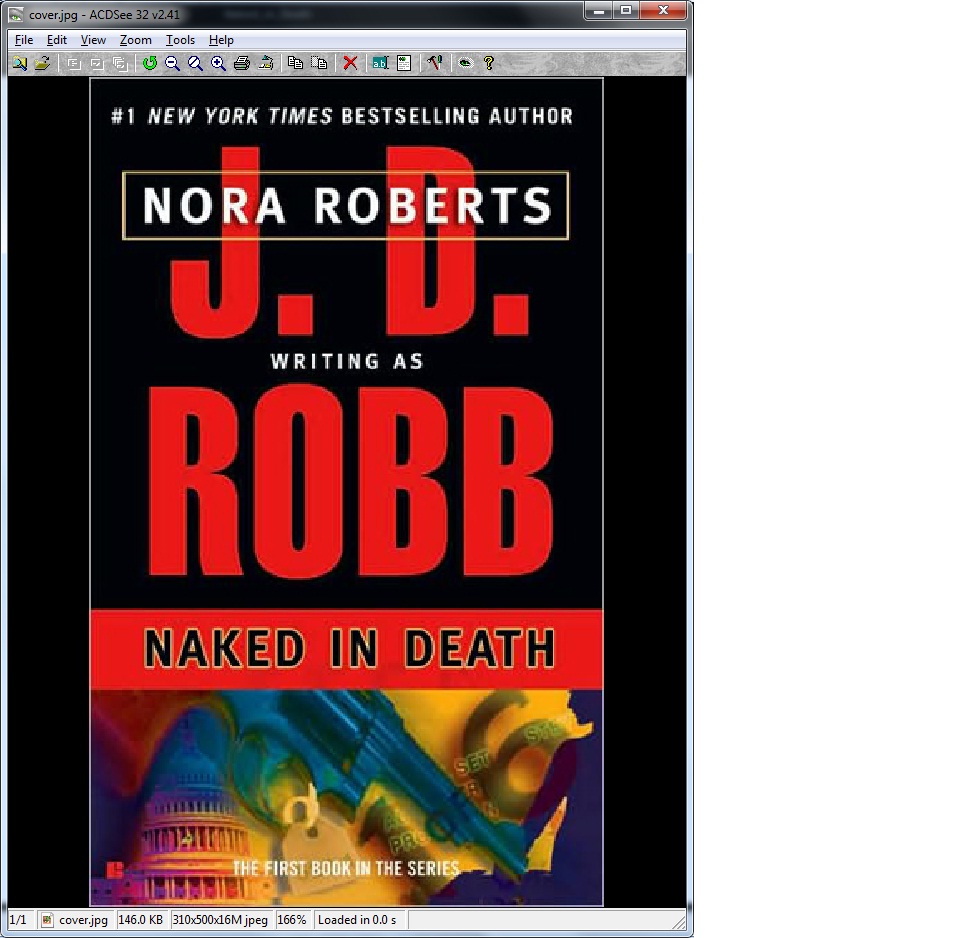Open the browser with the Browse icon

coord(20,63)
